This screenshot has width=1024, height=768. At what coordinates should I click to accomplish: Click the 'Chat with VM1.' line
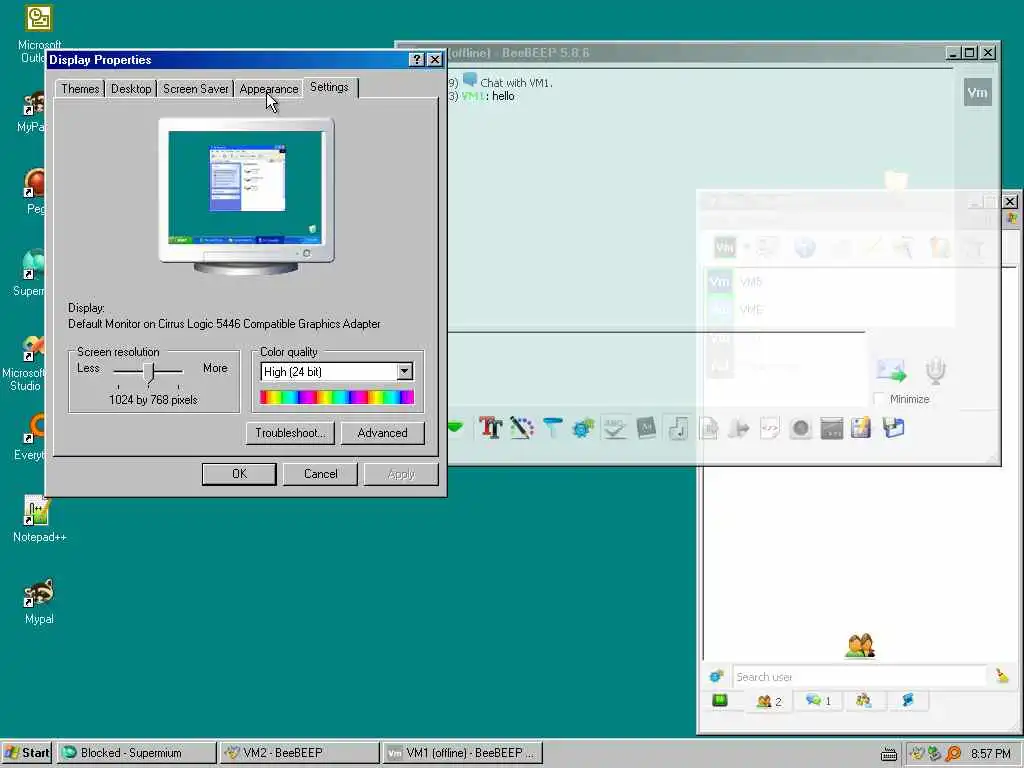tap(516, 83)
